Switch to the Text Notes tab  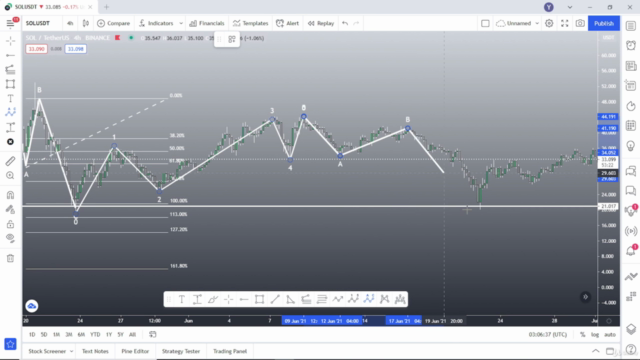click(95, 351)
